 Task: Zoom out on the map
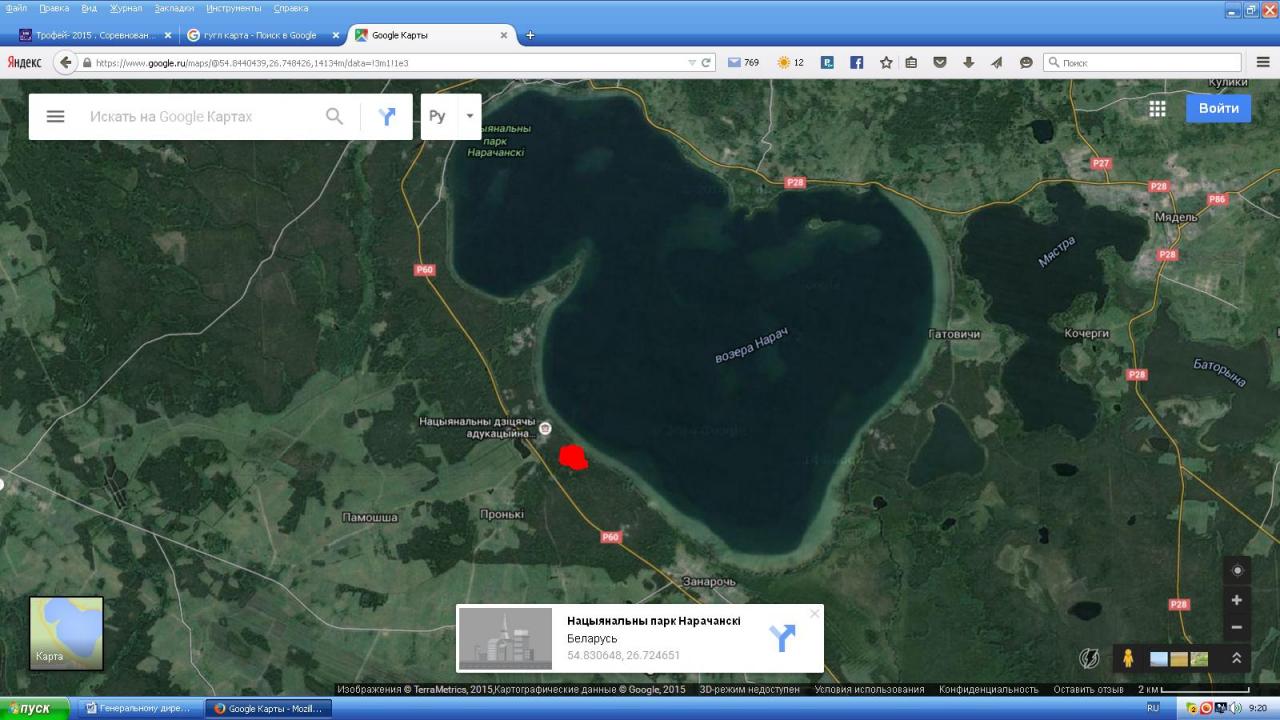point(1237,627)
